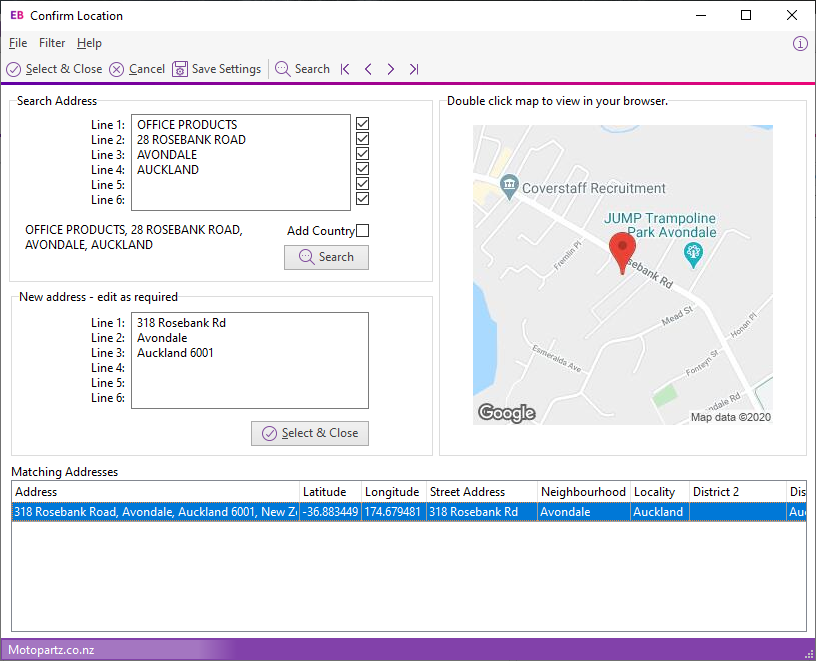Jump to first record with the leftmost arrow

coord(344,69)
